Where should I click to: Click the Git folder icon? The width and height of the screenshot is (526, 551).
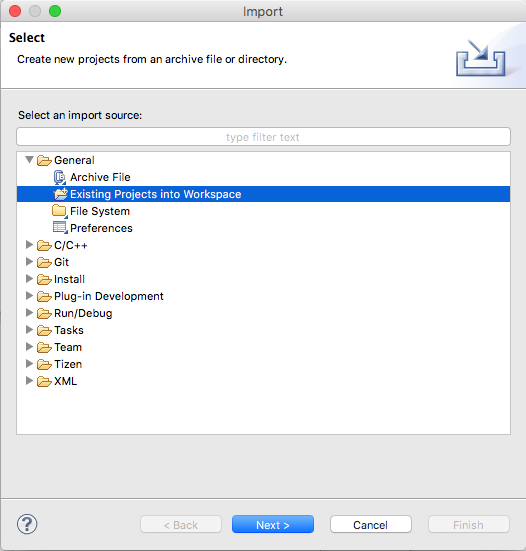[44, 262]
